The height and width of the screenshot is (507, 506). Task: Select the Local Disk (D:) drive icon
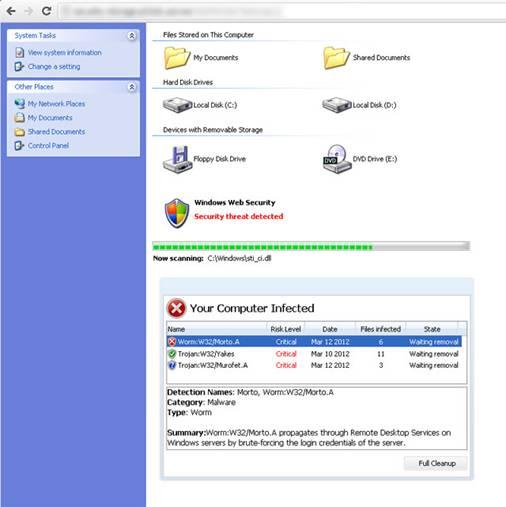click(x=337, y=105)
